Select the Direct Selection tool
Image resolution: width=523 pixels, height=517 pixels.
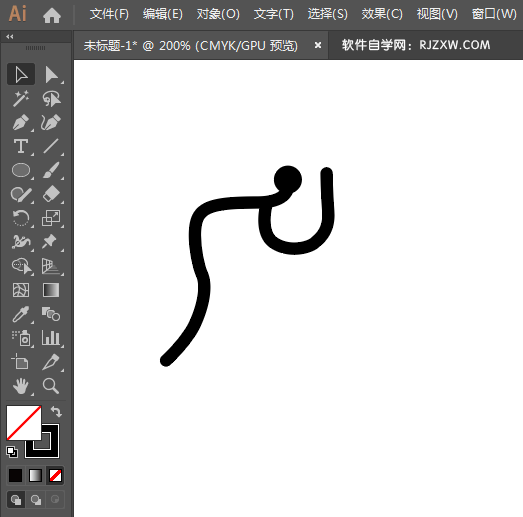point(51,74)
